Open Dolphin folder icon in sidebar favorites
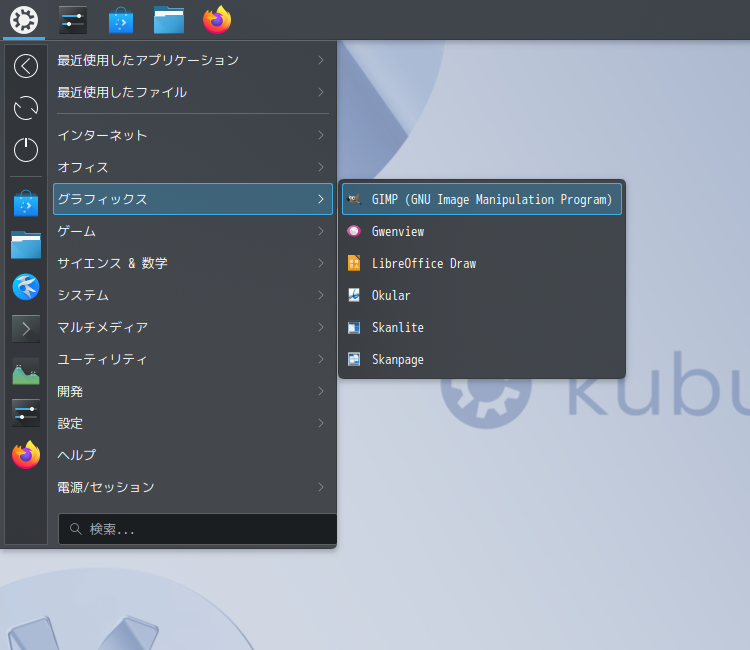Image resolution: width=750 pixels, height=650 pixels. [26, 245]
